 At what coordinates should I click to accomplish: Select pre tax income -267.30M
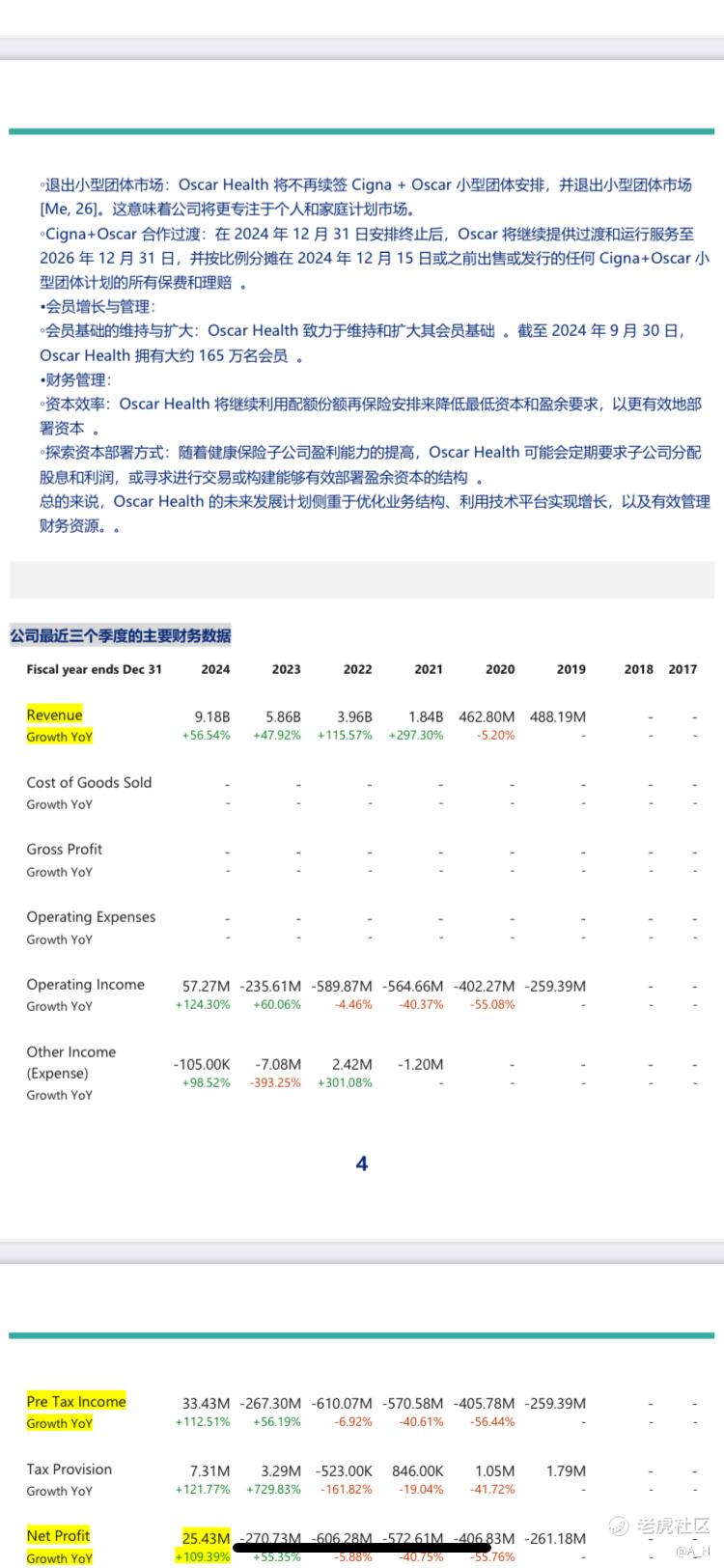pos(270,1404)
